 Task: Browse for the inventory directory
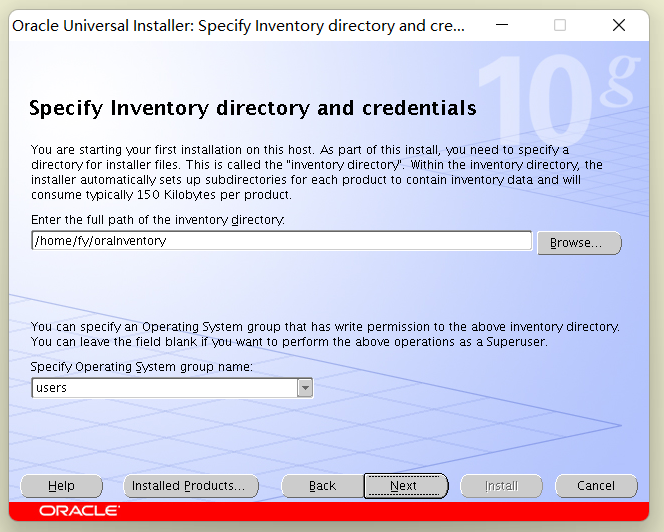[x=579, y=243]
